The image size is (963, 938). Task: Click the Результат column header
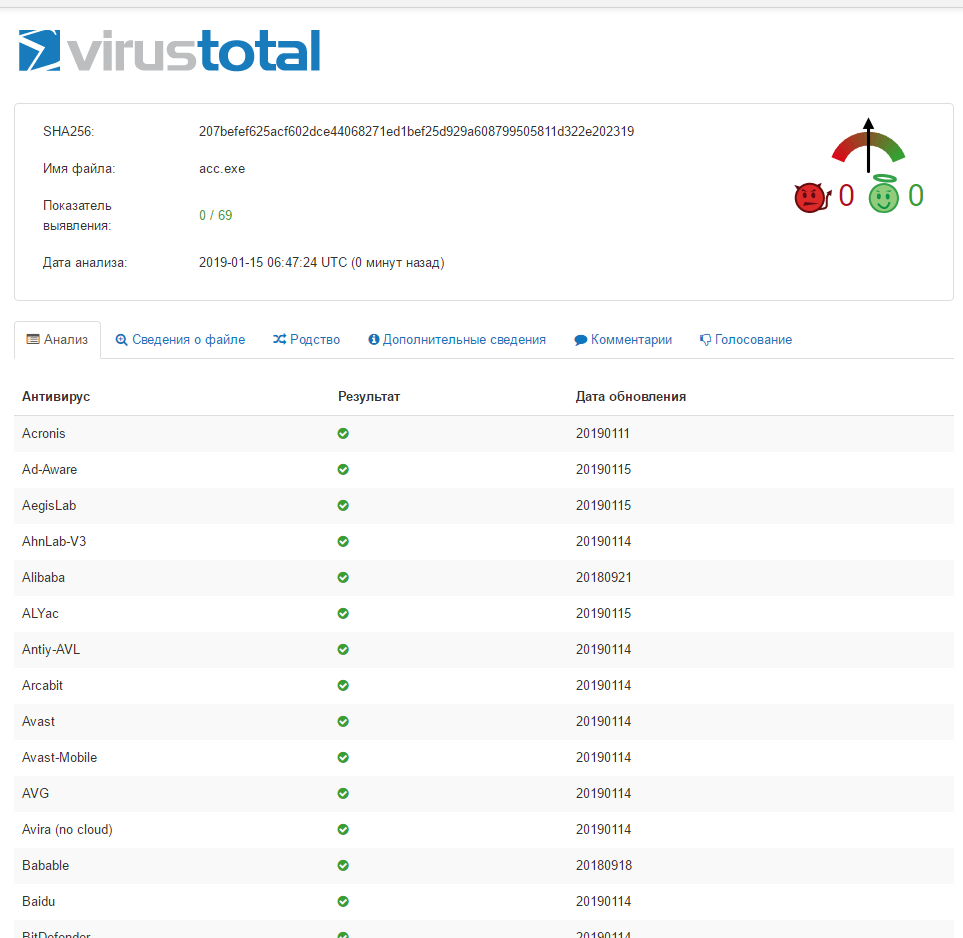click(369, 397)
